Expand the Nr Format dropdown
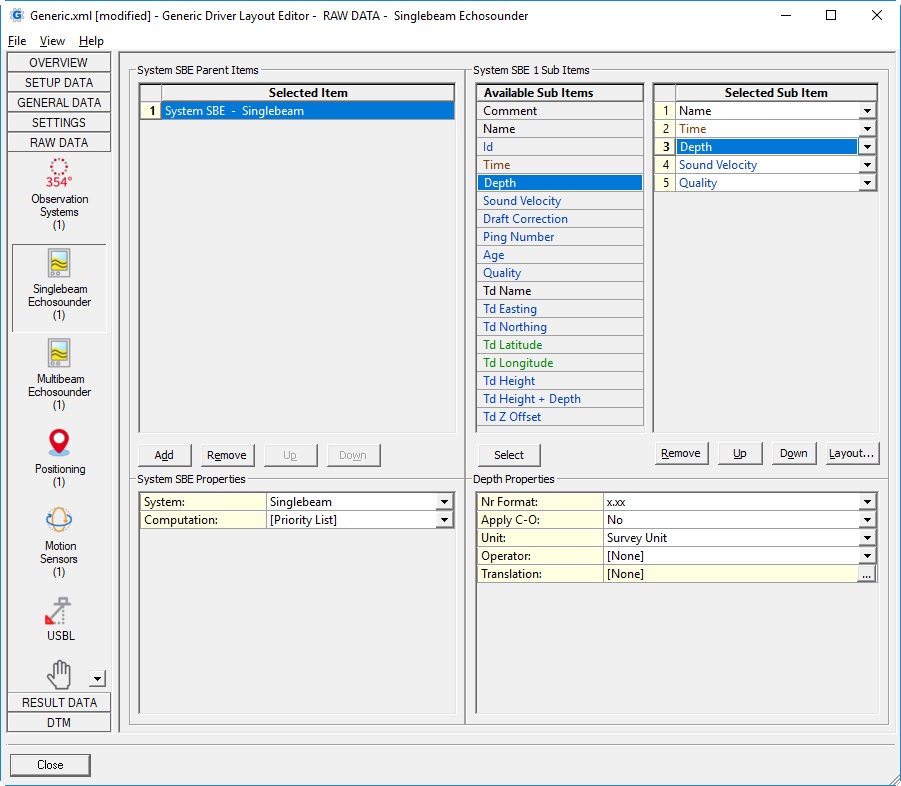 (x=867, y=502)
